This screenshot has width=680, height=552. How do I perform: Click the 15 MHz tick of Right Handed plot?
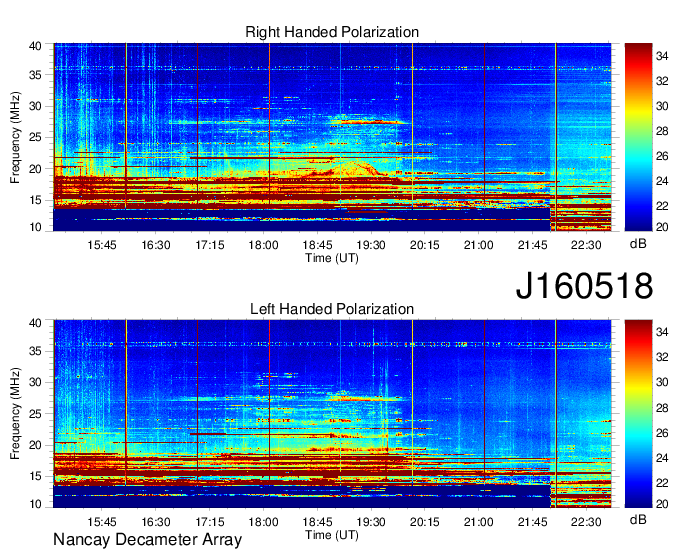[35, 200]
